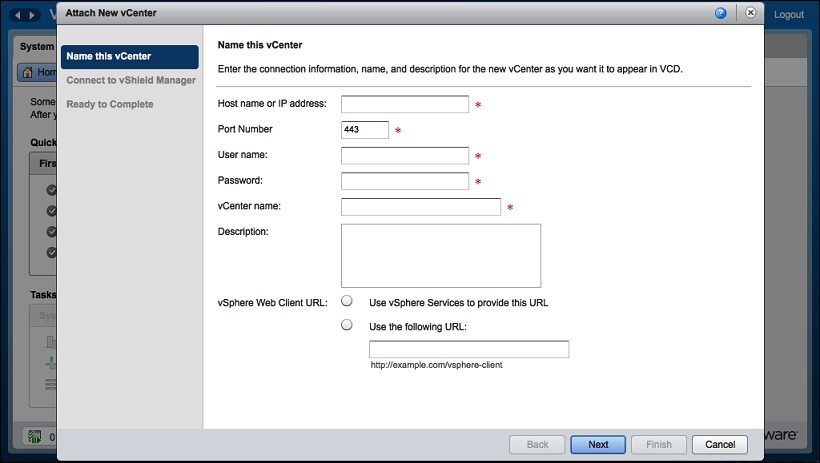820x463 pixels.
Task: Click the Port Number field
Action: [x=365, y=129]
